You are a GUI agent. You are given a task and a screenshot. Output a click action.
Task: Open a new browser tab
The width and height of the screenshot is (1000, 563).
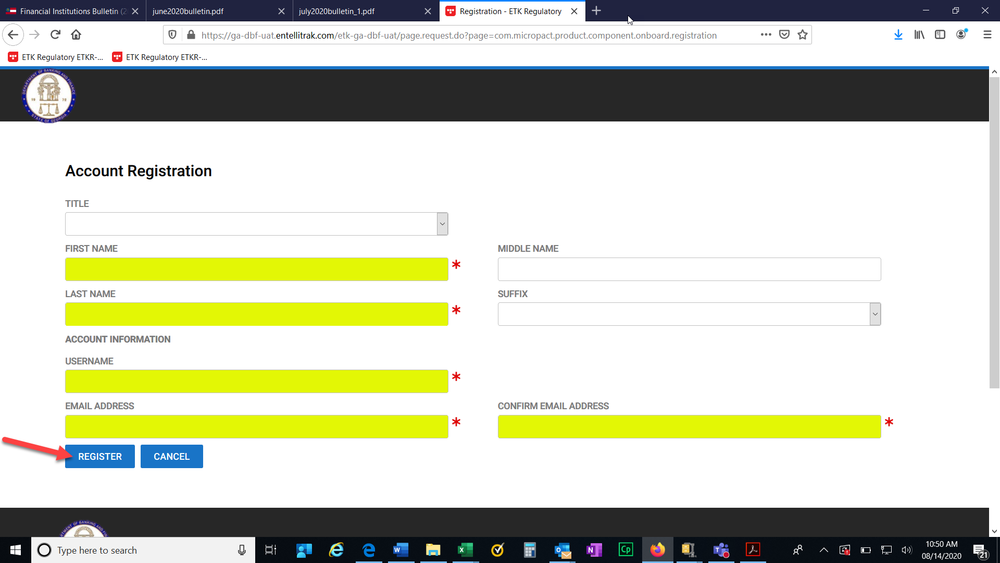point(596,10)
